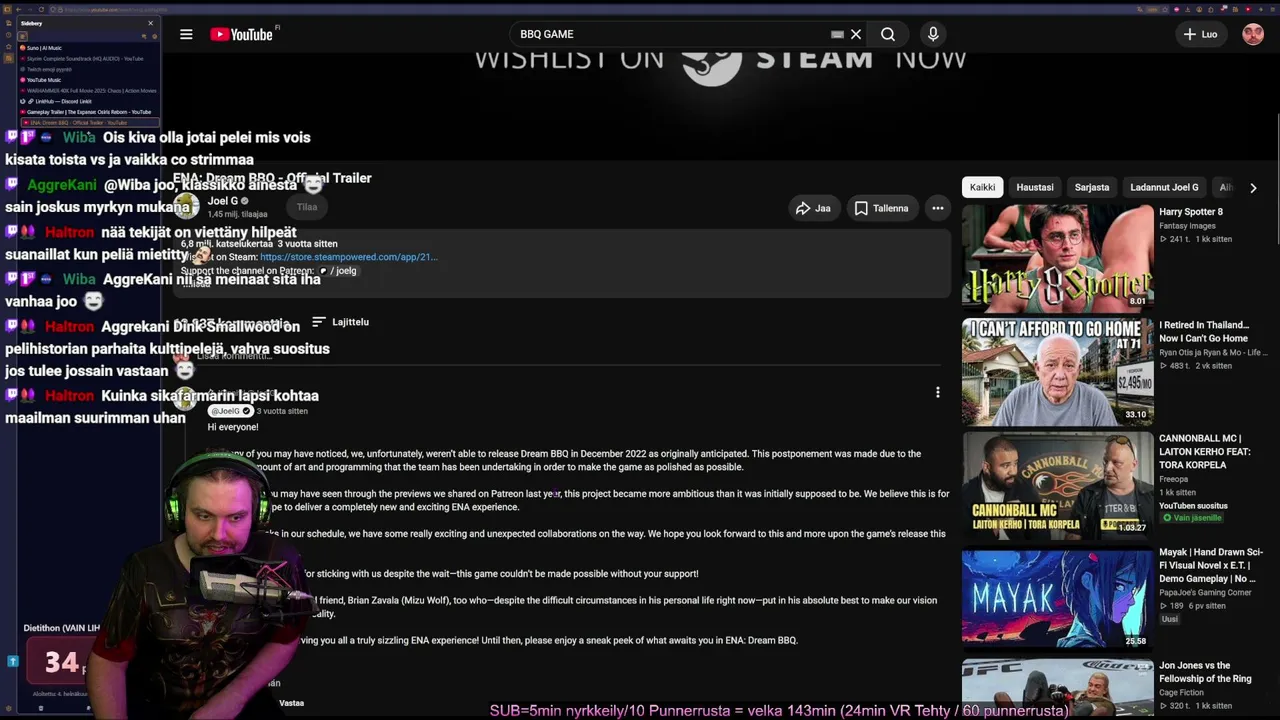
Task: Switch to the WARHAMMER 40K Full Movie tab
Action: pos(87,91)
